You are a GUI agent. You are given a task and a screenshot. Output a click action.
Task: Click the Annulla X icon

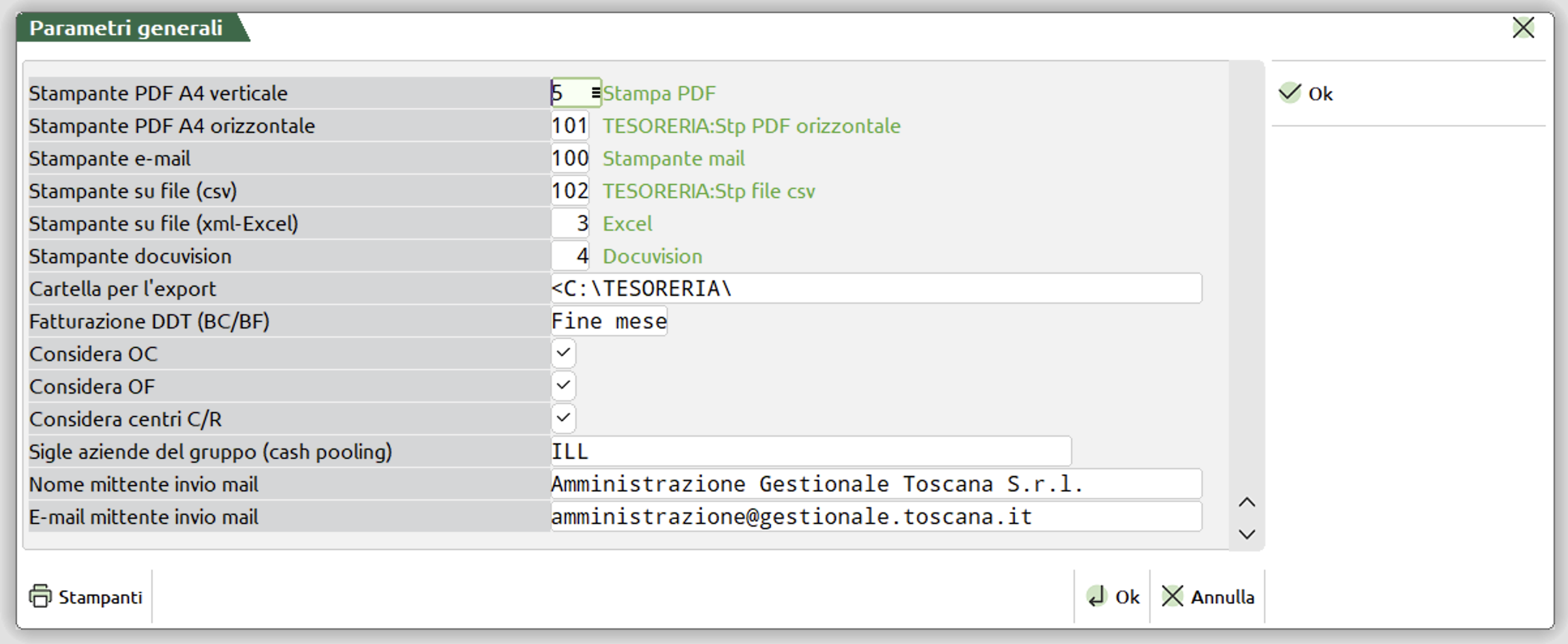click(x=1172, y=596)
